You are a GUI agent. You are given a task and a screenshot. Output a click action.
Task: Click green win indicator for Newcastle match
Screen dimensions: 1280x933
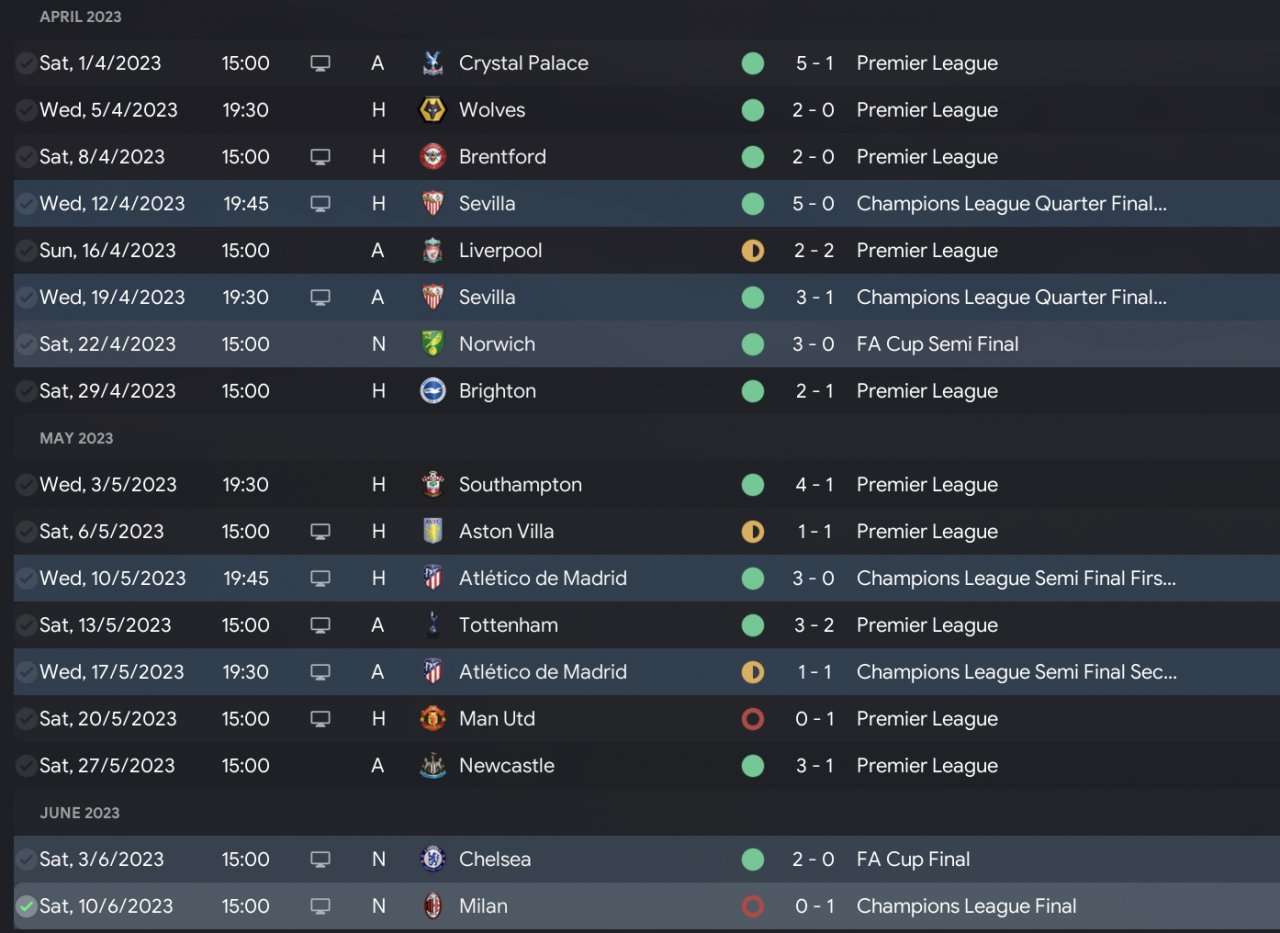pos(753,766)
